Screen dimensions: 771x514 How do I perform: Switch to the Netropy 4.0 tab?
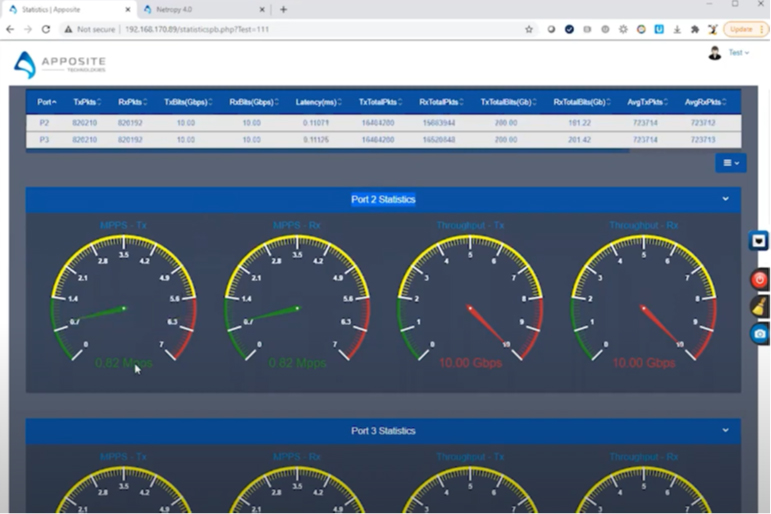click(x=204, y=9)
